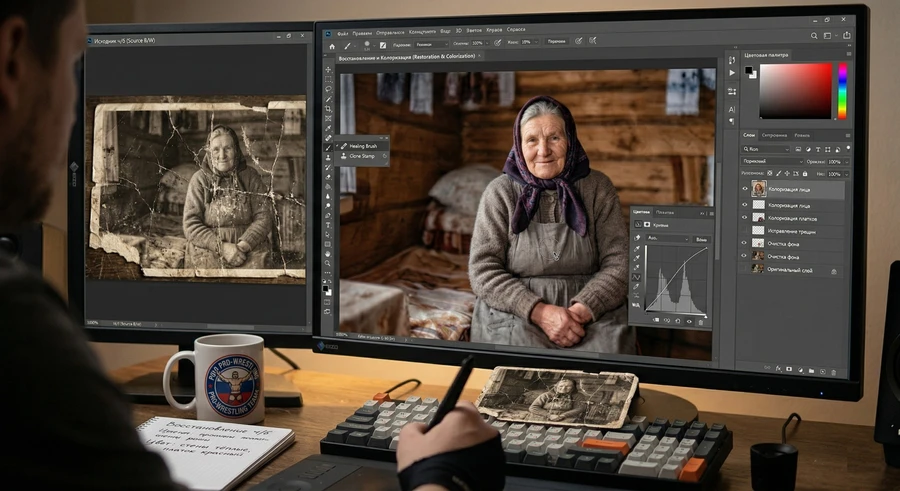Click the trash icon in the Curves panel

[x=701, y=322]
